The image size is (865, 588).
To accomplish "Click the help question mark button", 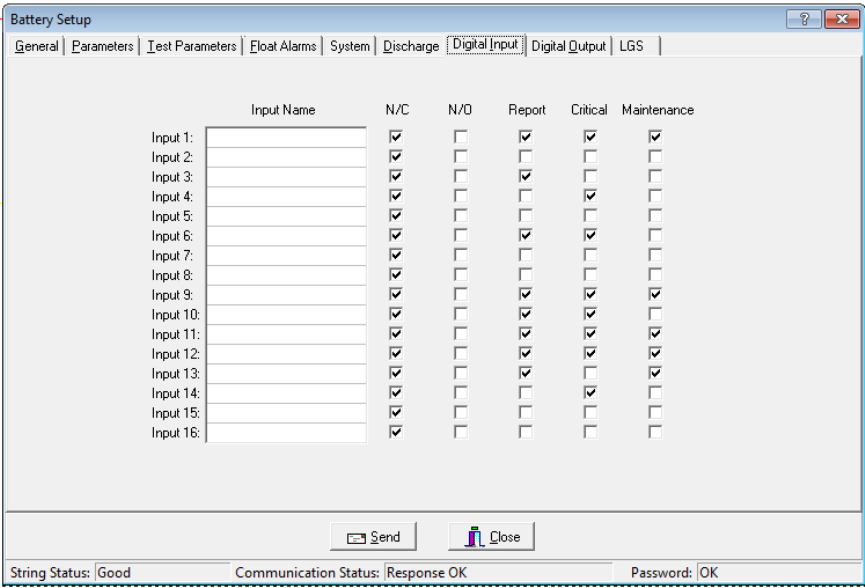I will click(804, 19).
